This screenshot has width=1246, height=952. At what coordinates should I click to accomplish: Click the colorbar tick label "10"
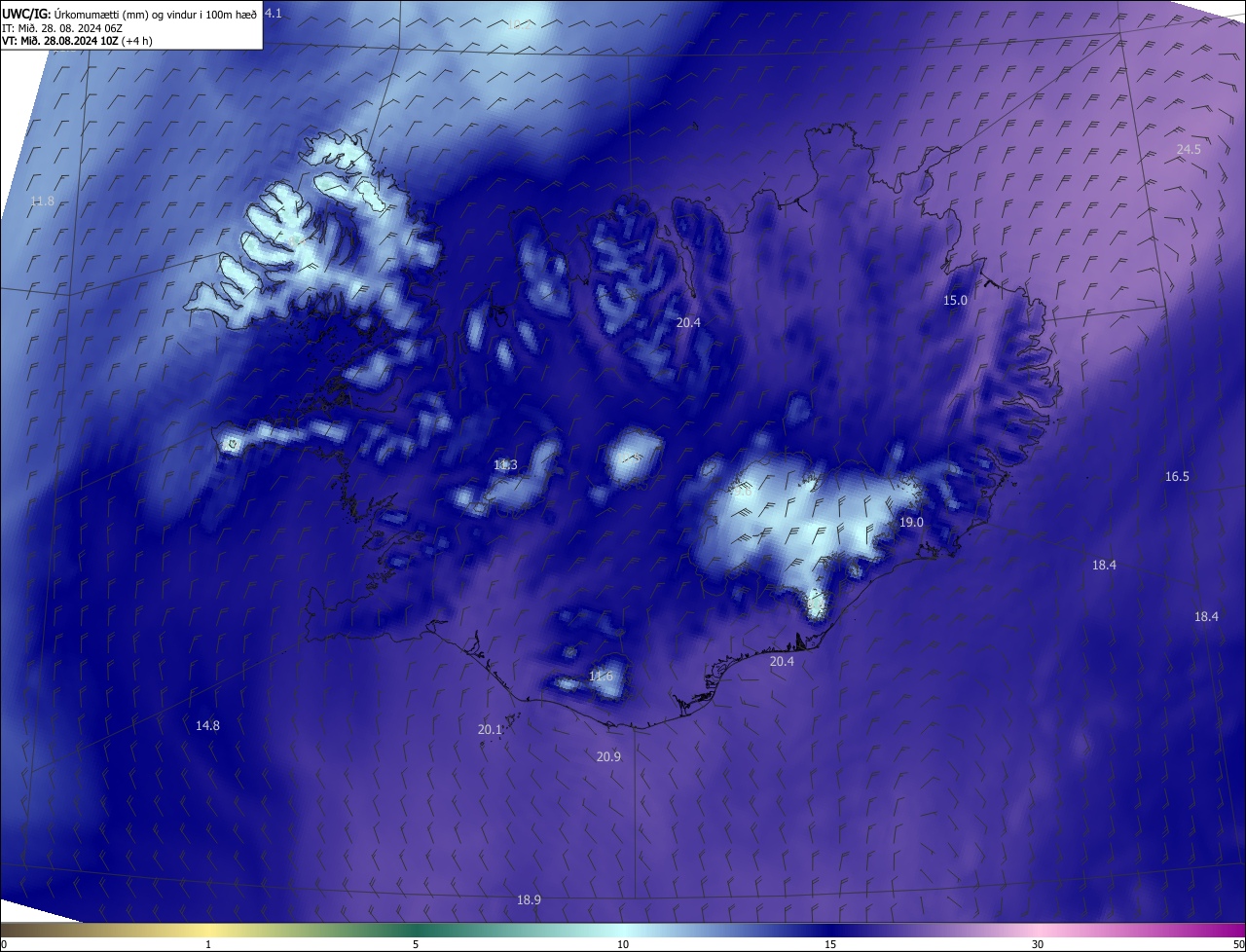pyautogui.click(x=623, y=944)
